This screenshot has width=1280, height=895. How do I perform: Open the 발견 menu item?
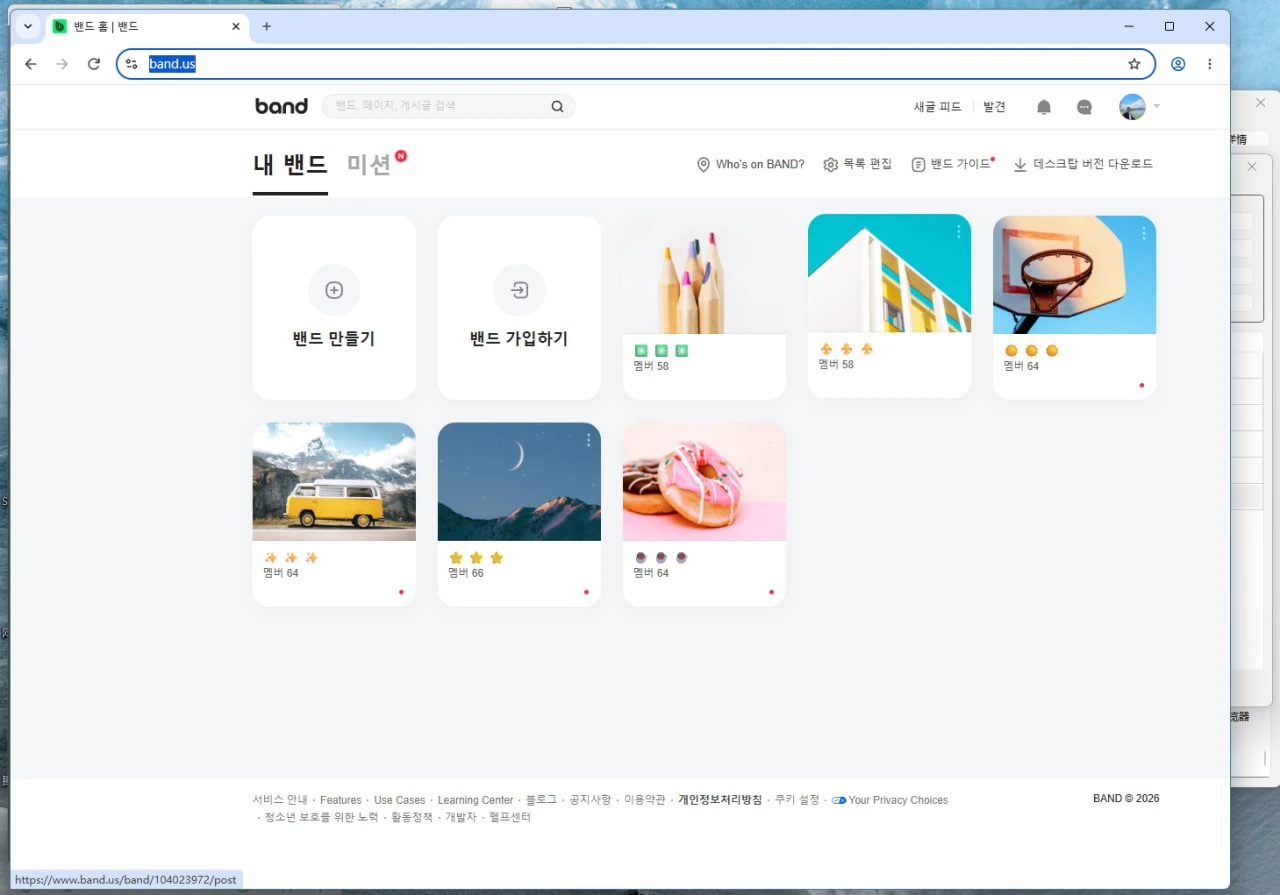click(994, 107)
